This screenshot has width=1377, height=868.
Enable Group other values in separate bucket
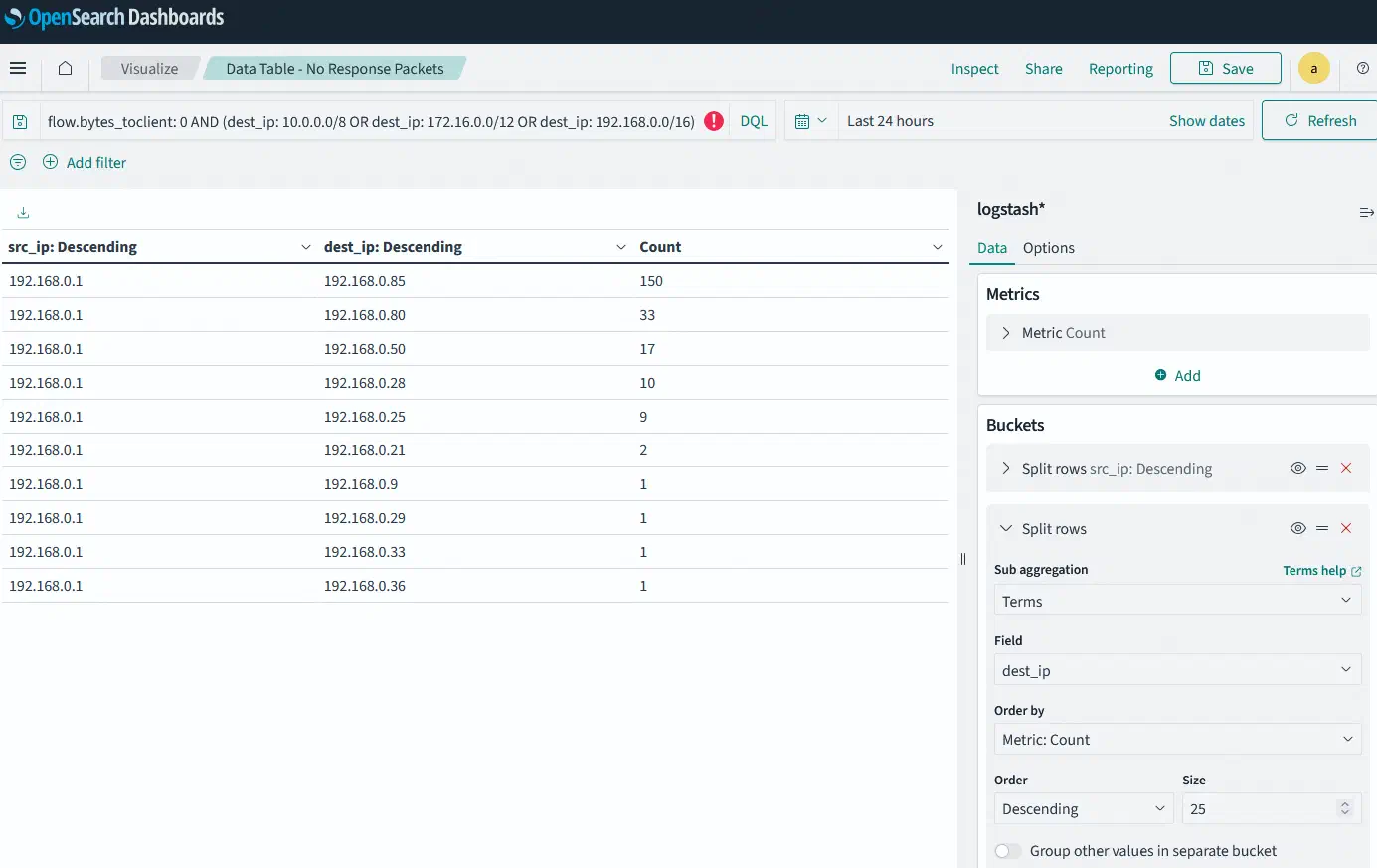[x=1007, y=851]
